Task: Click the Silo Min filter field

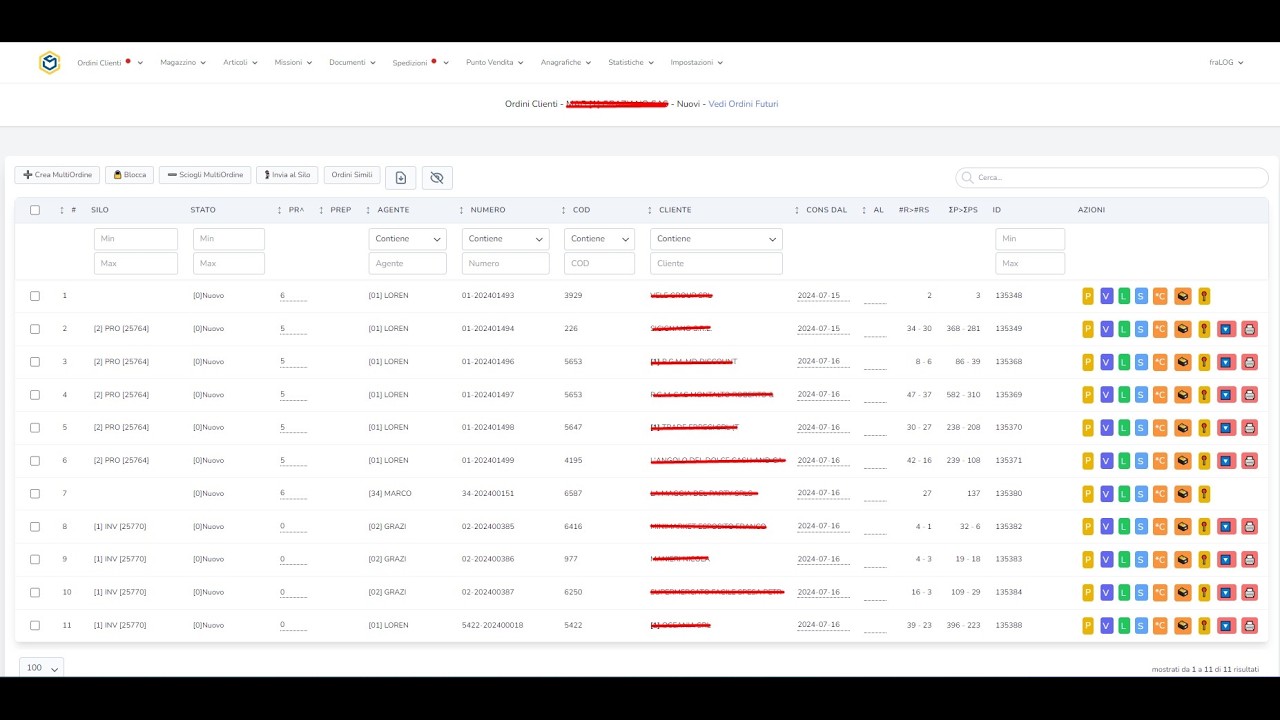Action: pyautogui.click(x=136, y=239)
